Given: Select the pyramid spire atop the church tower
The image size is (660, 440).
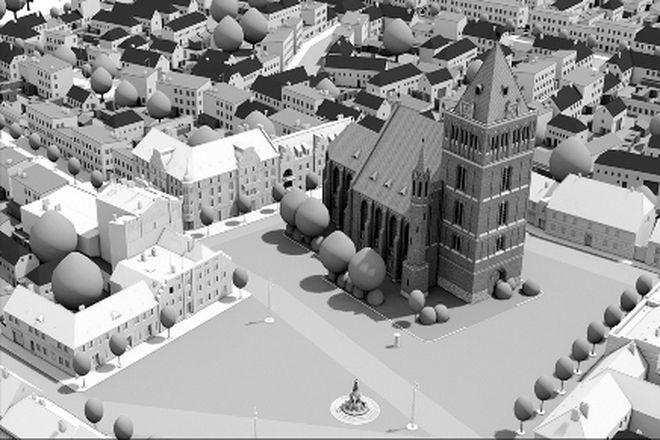Looking at the screenshot, I should click(493, 84).
